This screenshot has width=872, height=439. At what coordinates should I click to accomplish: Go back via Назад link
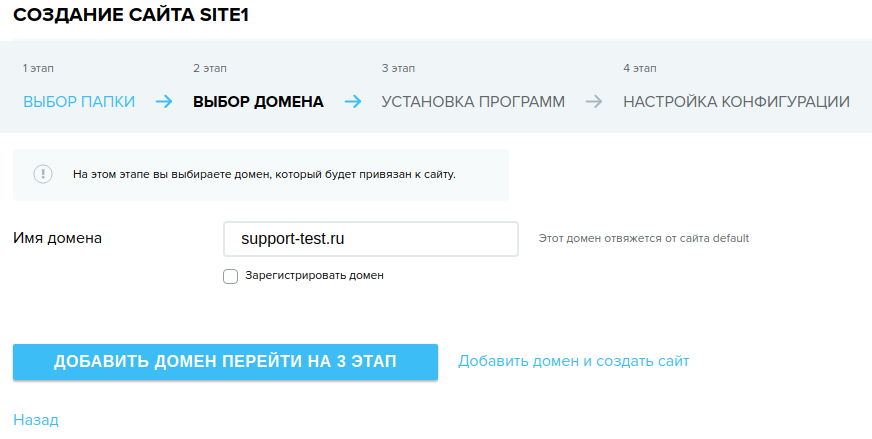(36, 420)
